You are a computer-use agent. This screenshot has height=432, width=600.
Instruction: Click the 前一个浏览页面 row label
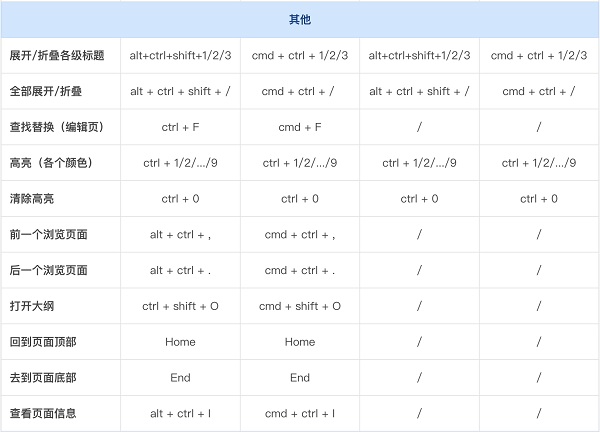click(x=48, y=235)
